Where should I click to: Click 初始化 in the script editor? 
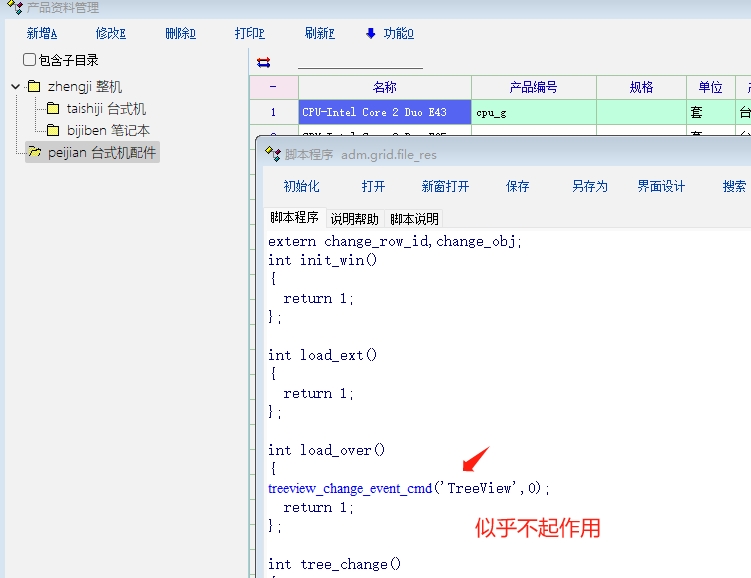[301, 186]
